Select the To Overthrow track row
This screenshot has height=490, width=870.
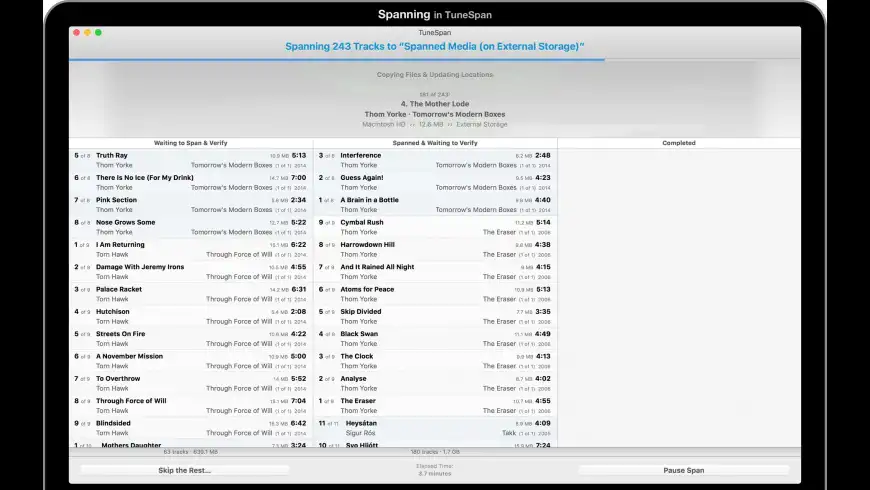(x=190, y=383)
